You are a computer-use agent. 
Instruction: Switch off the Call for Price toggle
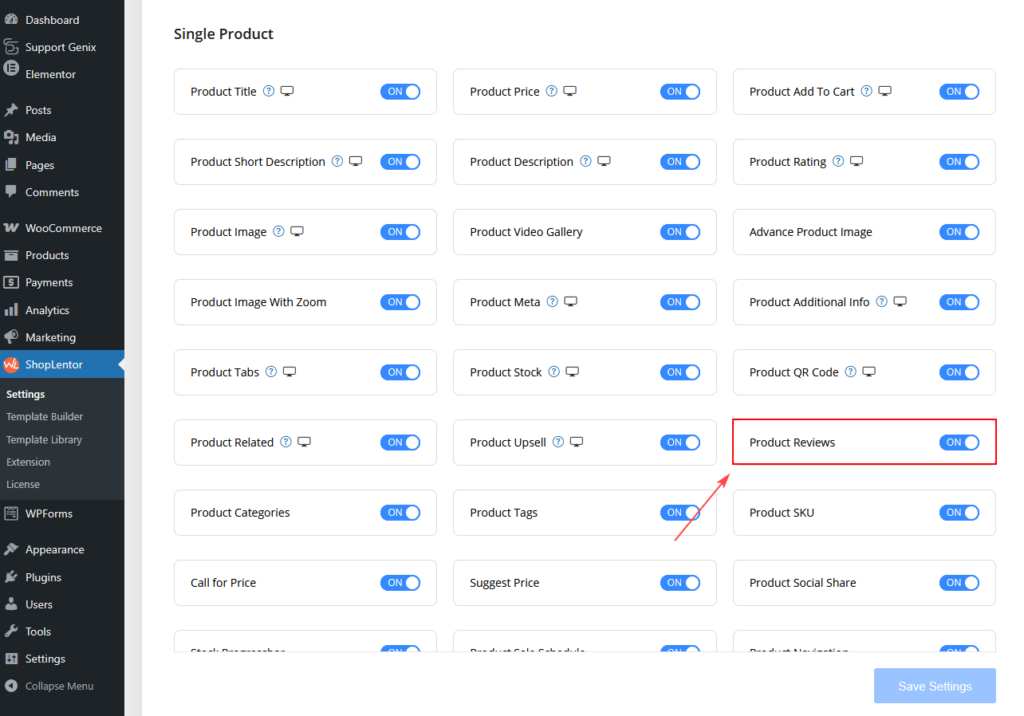(400, 582)
